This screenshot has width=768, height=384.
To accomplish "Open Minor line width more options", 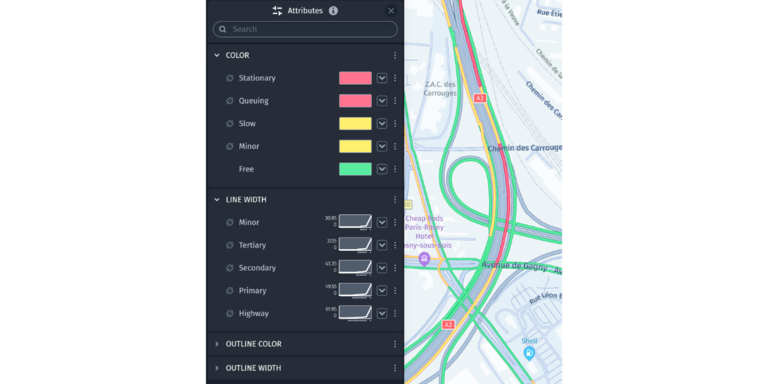I will tap(395, 222).
